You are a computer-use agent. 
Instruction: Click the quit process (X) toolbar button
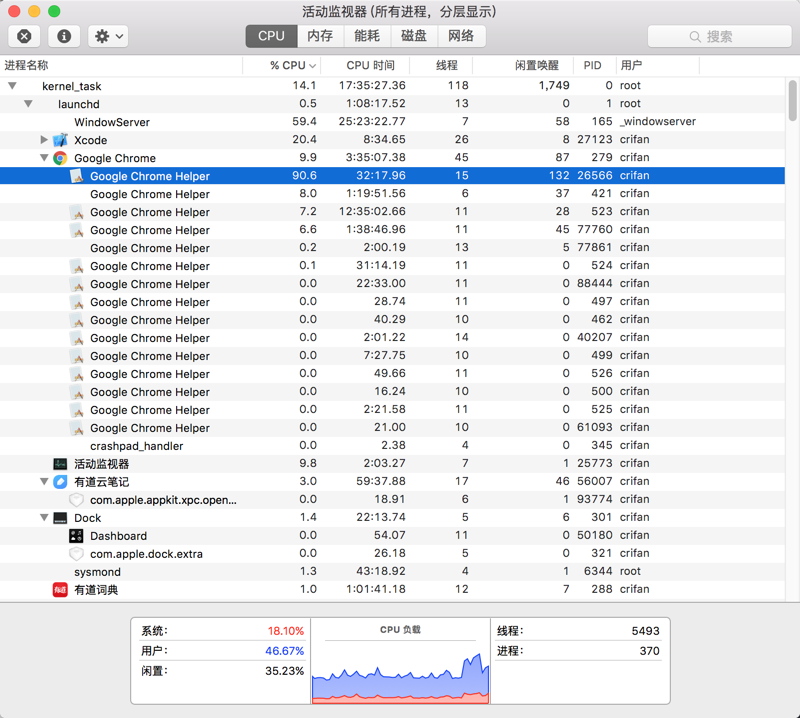pyautogui.click(x=24, y=36)
